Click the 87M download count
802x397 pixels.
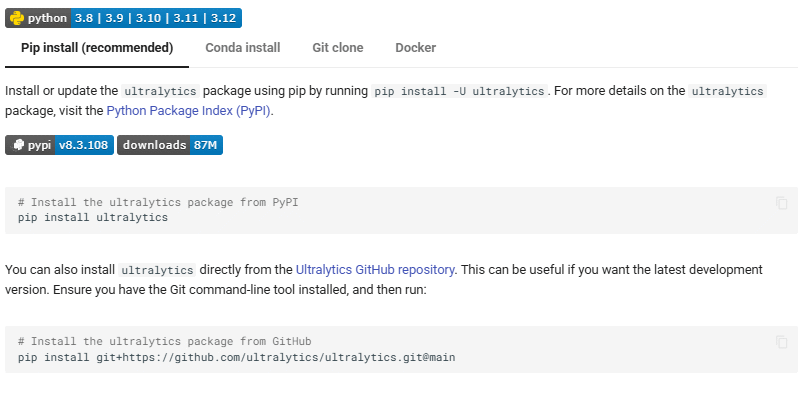206,145
